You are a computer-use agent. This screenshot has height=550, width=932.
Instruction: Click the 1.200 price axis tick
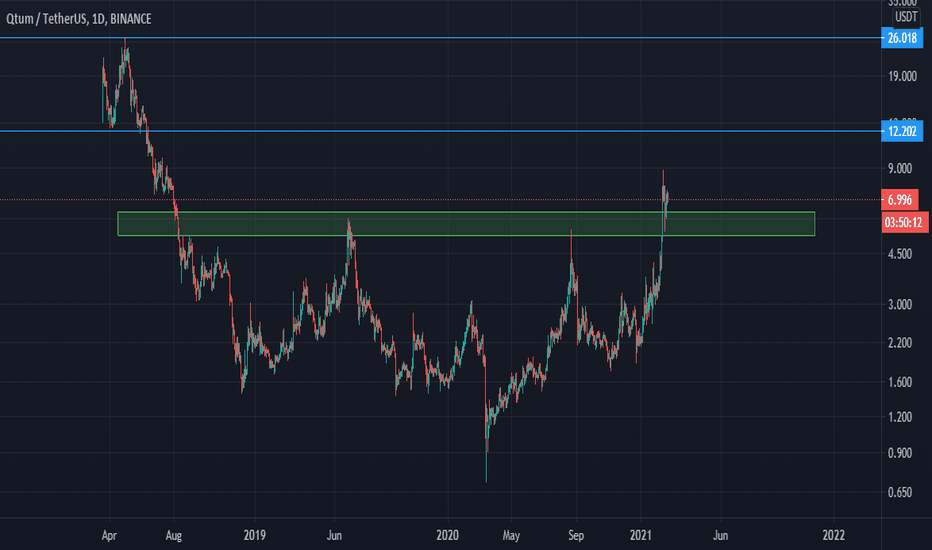point(900,417)
